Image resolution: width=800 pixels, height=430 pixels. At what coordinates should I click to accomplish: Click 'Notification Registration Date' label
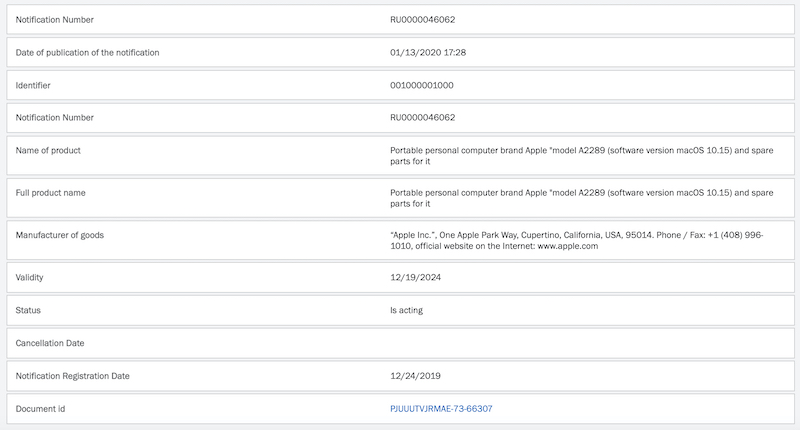72,376
